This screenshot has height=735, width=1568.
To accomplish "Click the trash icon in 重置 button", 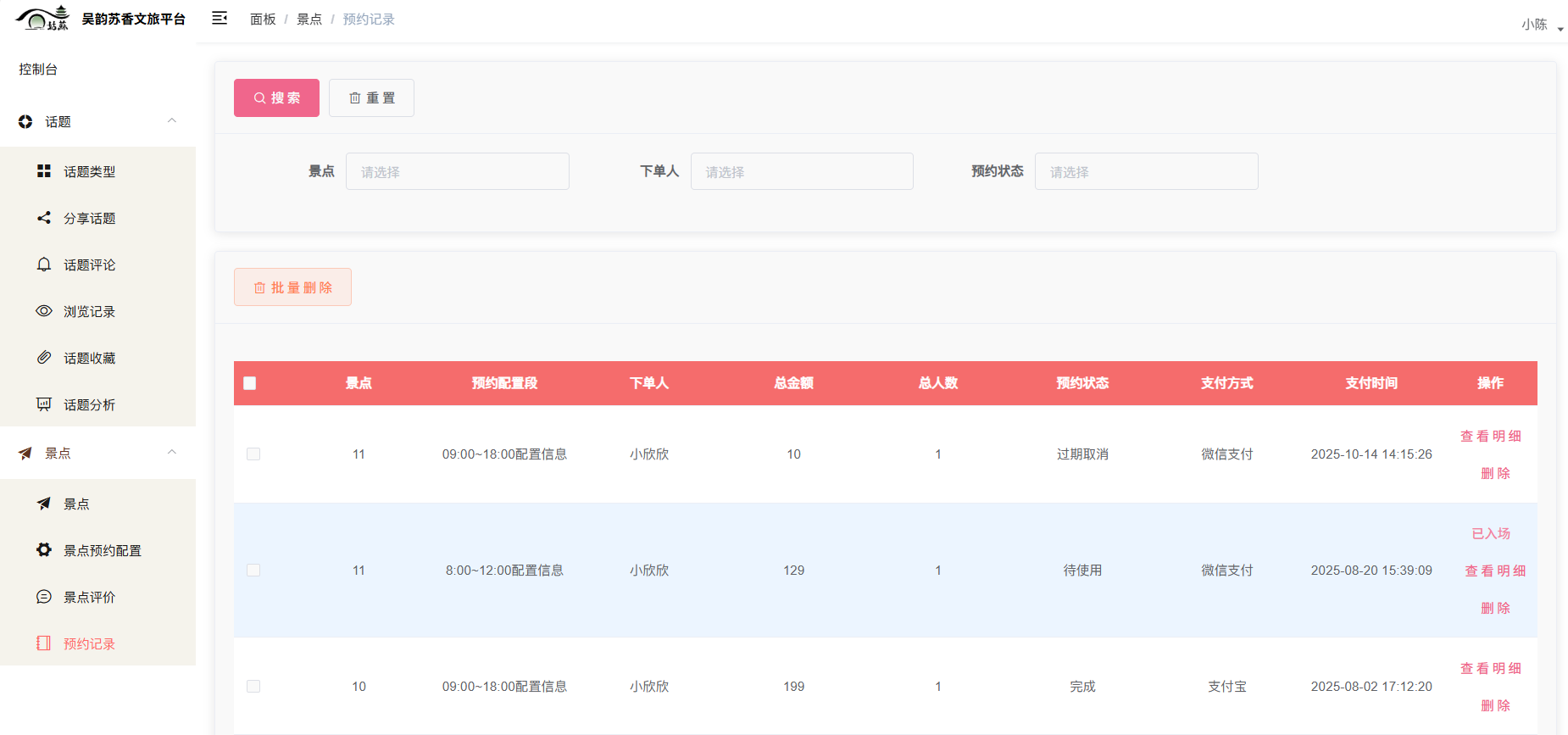I will pyautogui.click(x=355, y=98).
